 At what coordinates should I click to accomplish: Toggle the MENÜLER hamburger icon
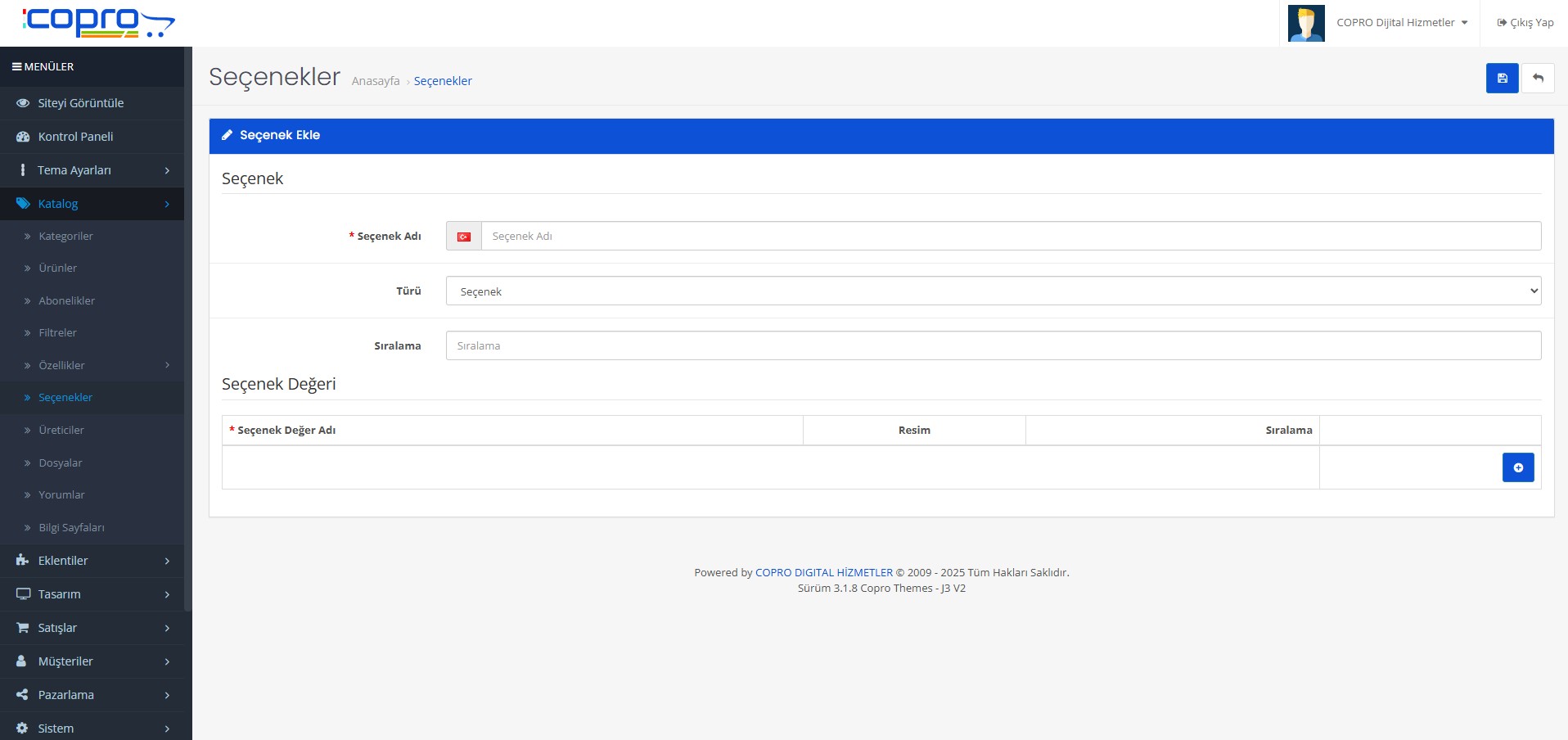(x=16, y=67)
